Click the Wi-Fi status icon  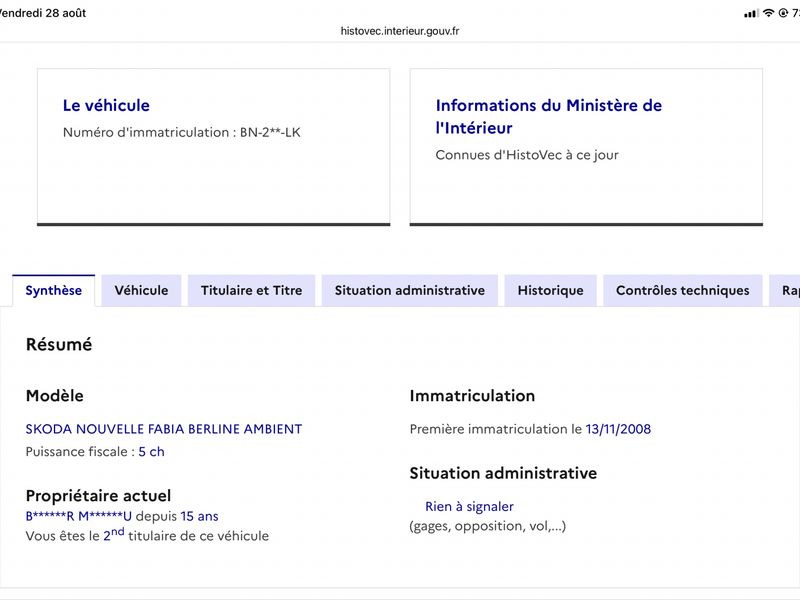[x=769, y=13]
